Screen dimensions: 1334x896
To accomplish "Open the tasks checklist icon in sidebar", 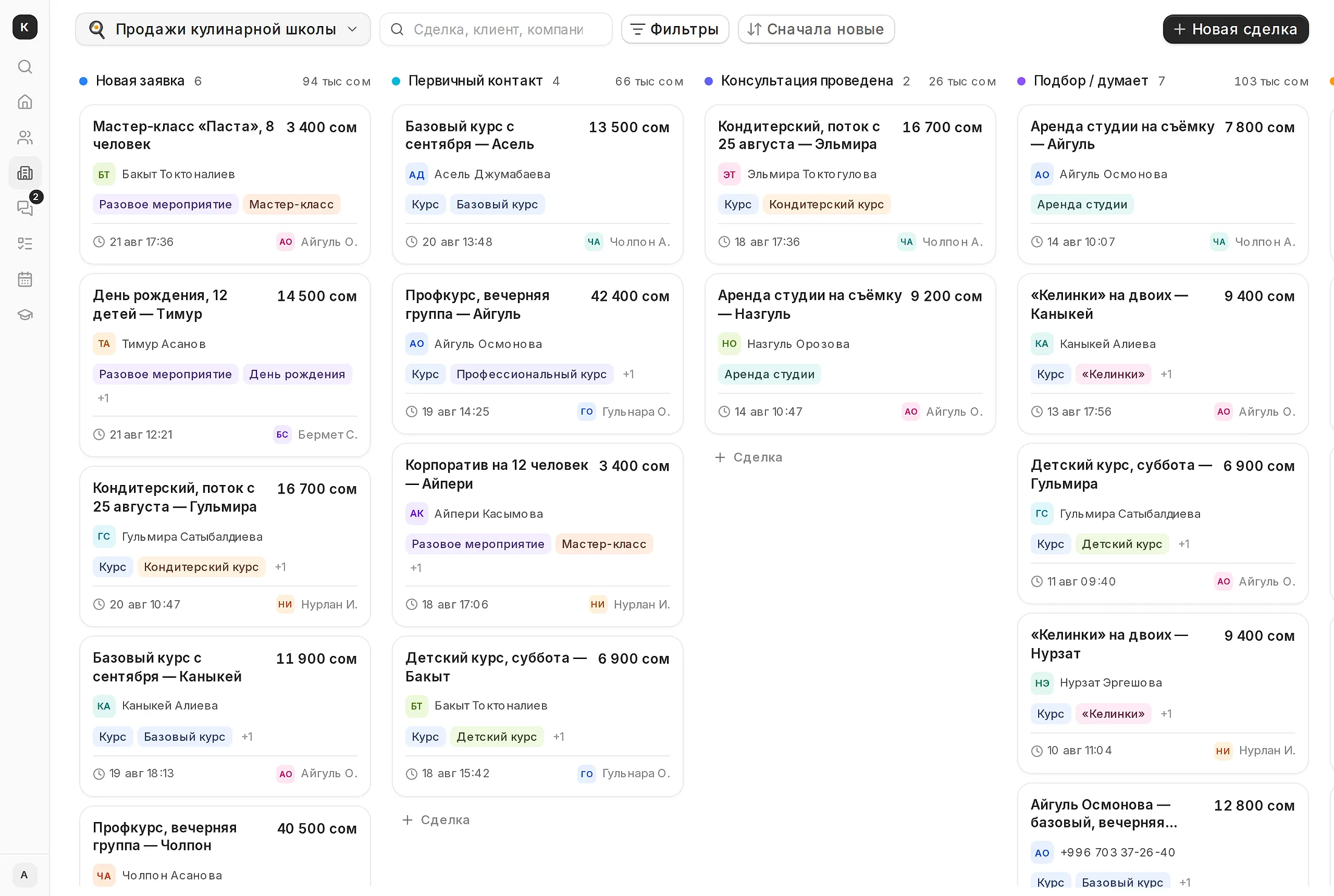I will [x=25, y=244].
